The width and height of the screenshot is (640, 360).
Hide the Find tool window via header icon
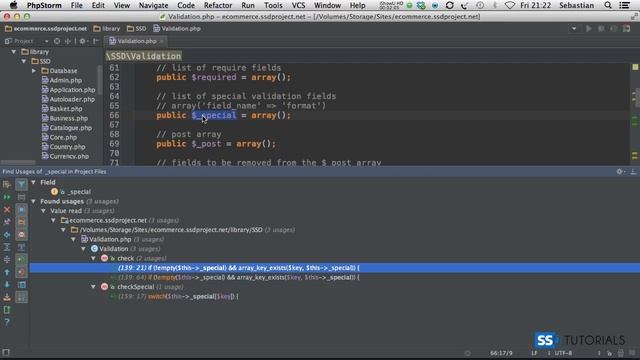tap(633, 172)
